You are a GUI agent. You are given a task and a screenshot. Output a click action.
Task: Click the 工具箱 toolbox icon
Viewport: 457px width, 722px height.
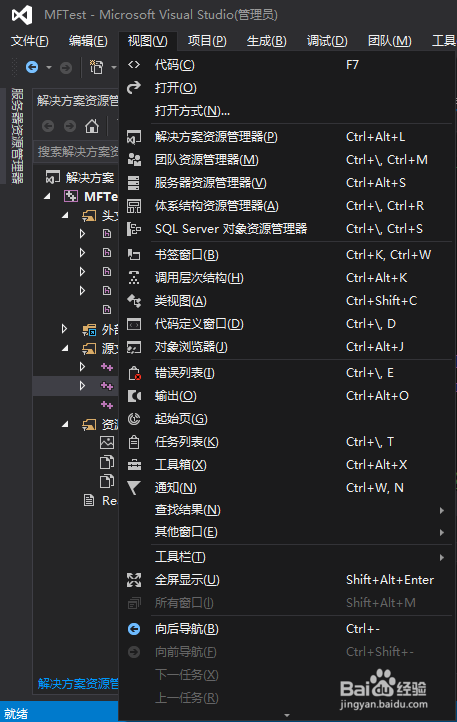click(x=134, y=465)
